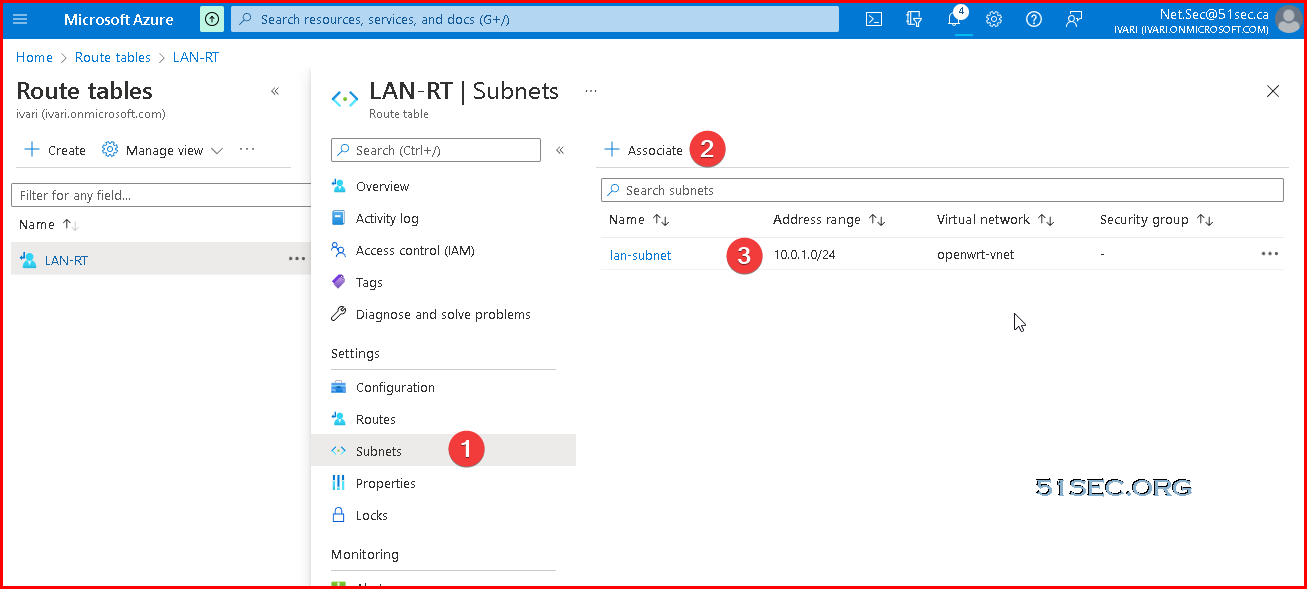Click the user account avatar
Screen dimensions: 1307x589
coord(1288,19)
